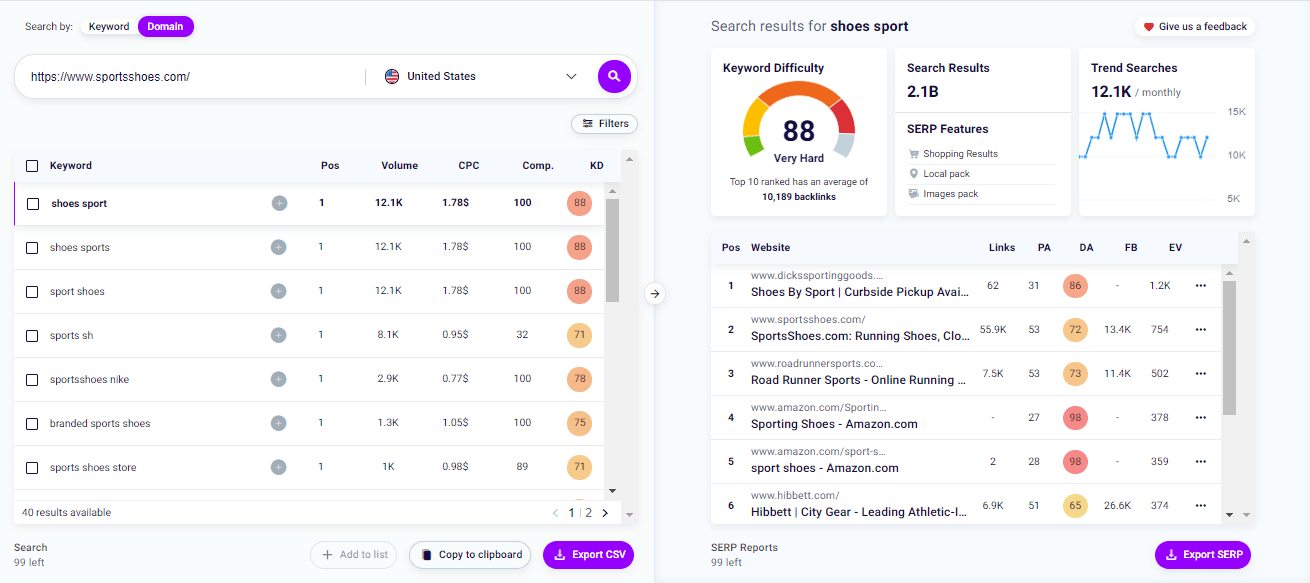The width and height of the screenshot is (1310, 583).
Task: Switch search mode to Keyword
Action: pyautogui.click(x=108, y=26)
